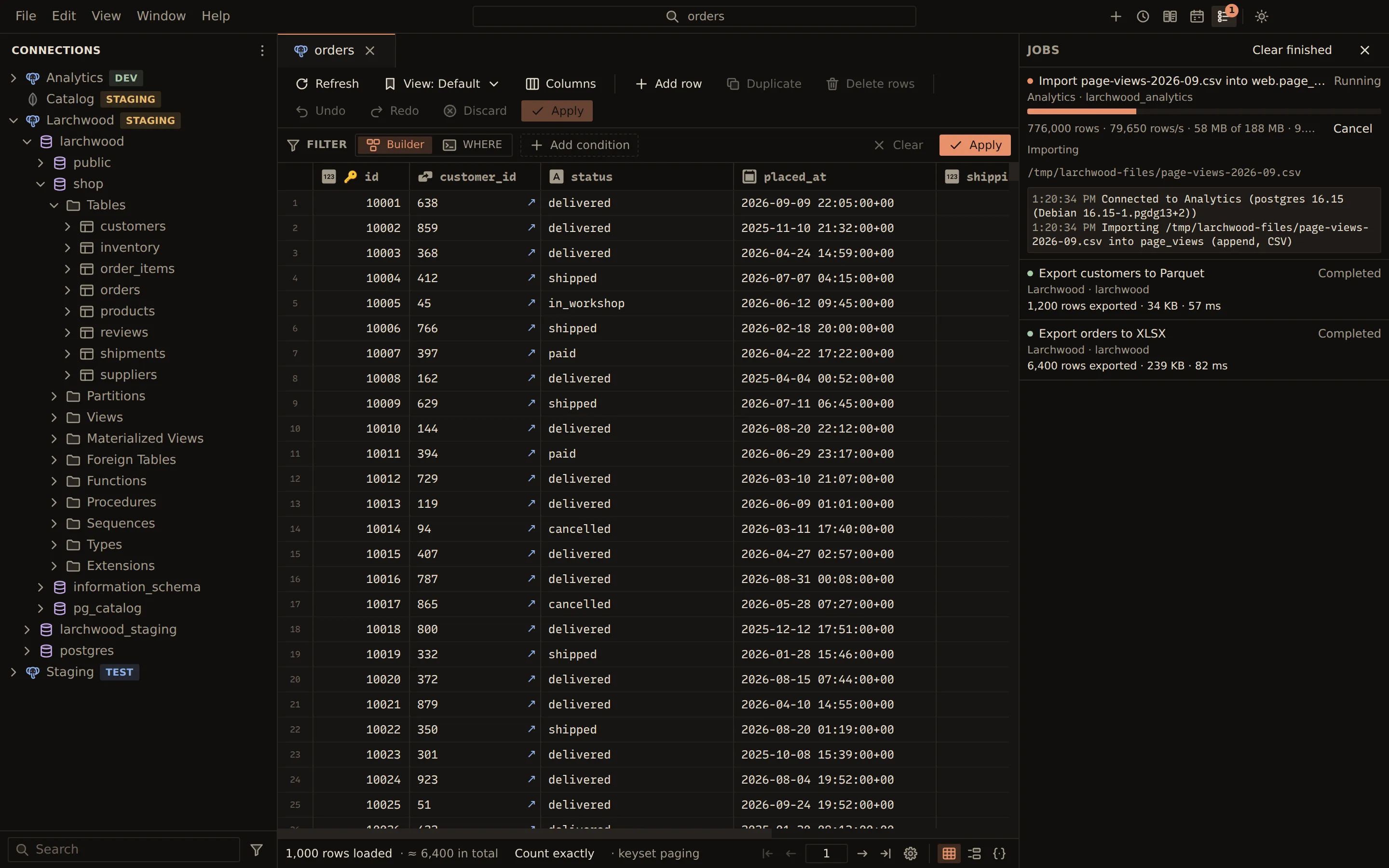Open the Connections three-dot menu
The image size is (1389, 868).
(262, 51)
